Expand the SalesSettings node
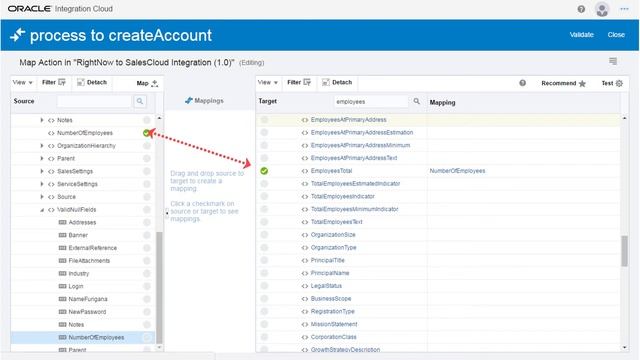The image size is (640, 360). pyautogui.click(x=42, y=171)
